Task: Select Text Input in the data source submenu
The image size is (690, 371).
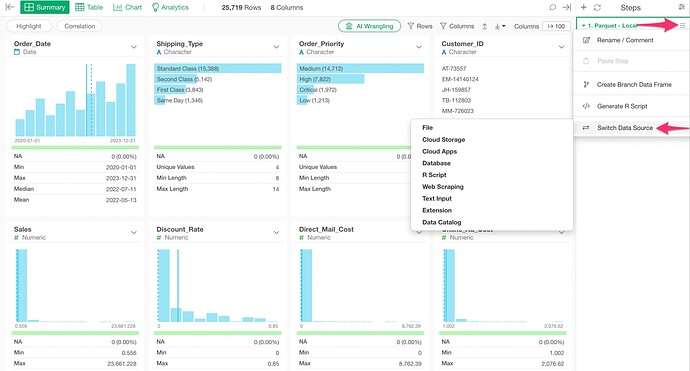Action: [437, 198]
